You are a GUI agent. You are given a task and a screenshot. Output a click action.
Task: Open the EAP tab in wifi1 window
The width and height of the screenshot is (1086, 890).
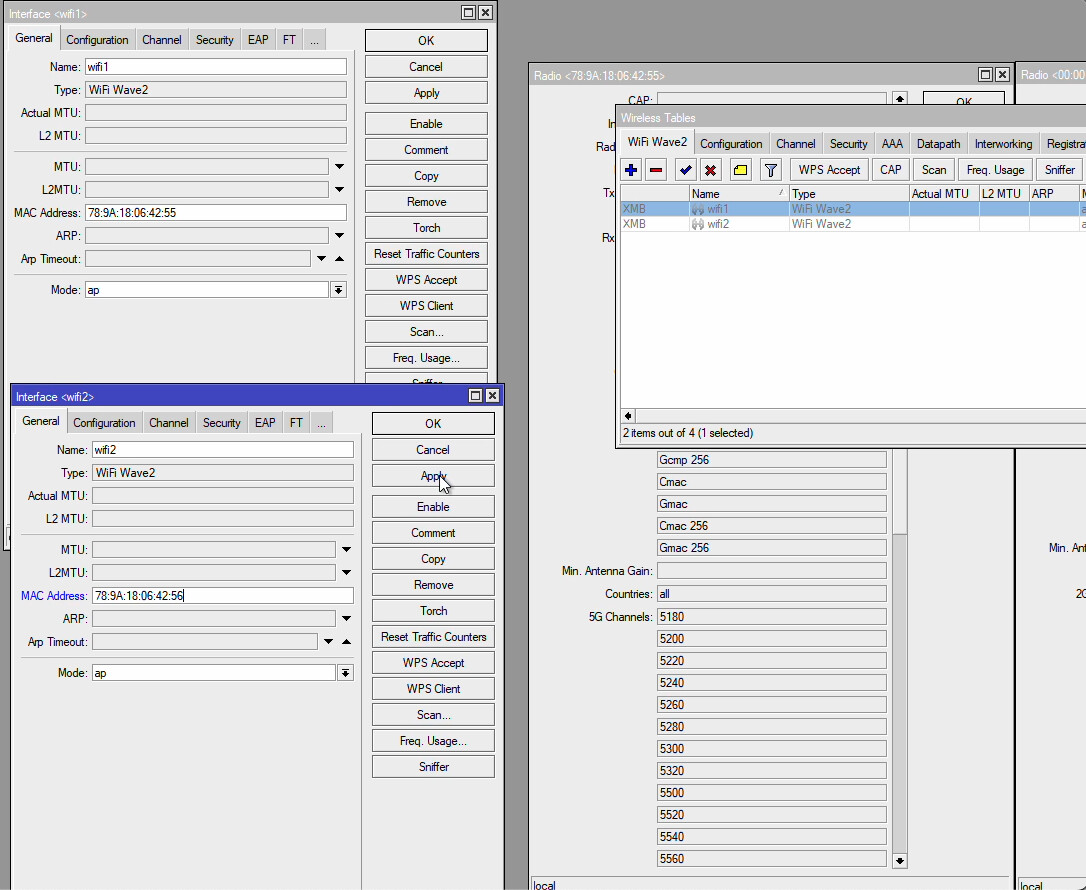coord(258,40)
